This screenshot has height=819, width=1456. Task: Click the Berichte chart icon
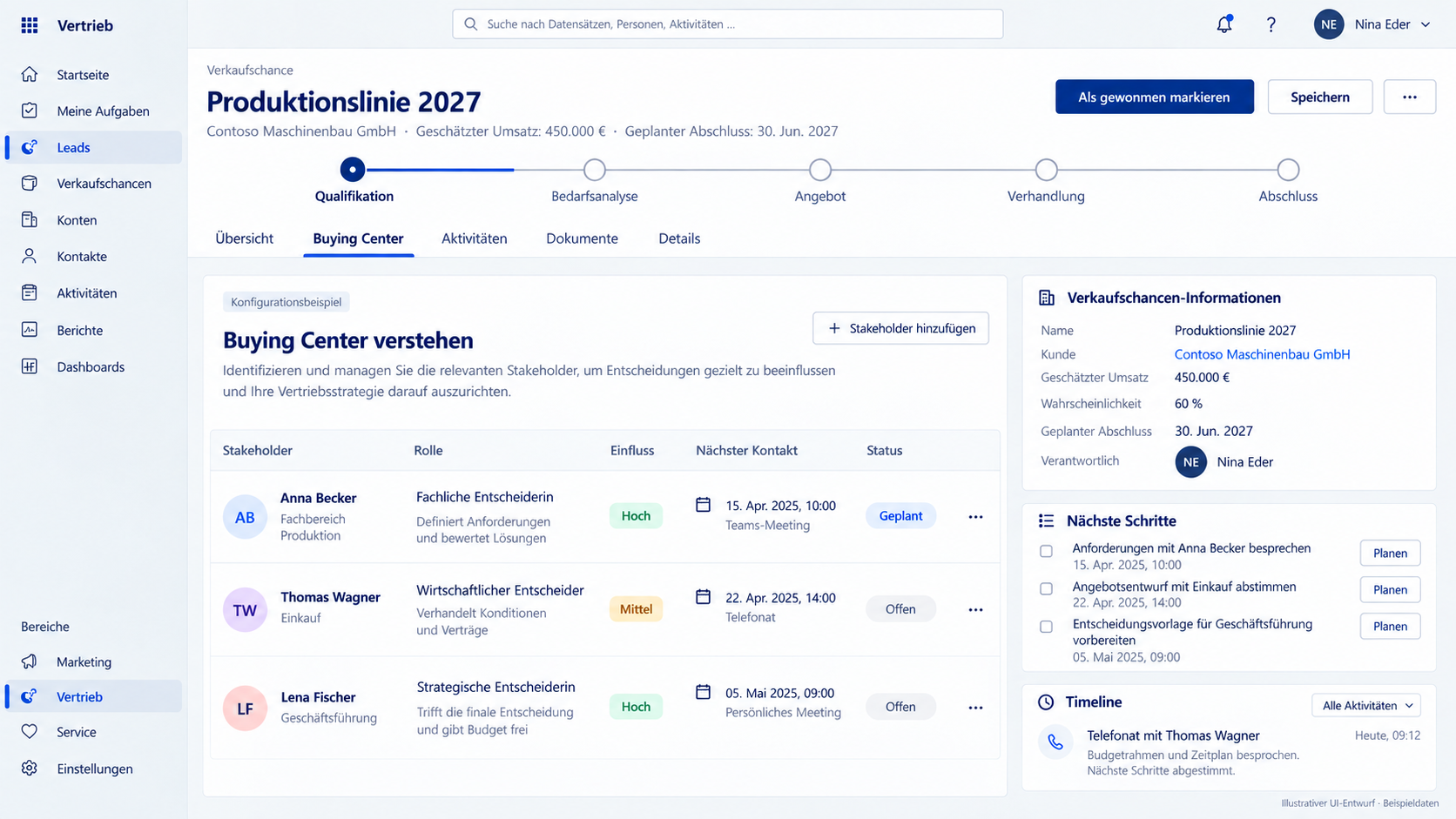tap(30, 330)
